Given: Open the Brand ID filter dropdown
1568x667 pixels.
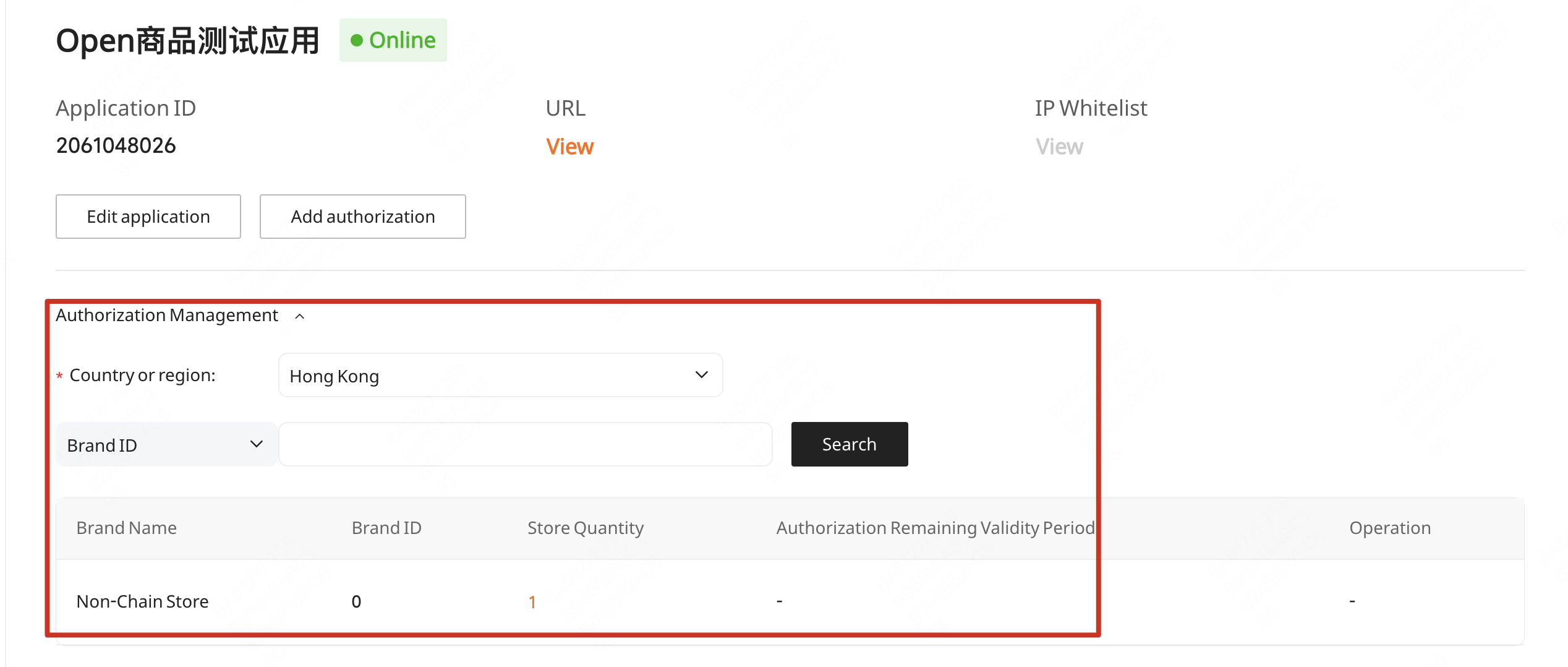Looking at the screenshot, I should point(166,444).
